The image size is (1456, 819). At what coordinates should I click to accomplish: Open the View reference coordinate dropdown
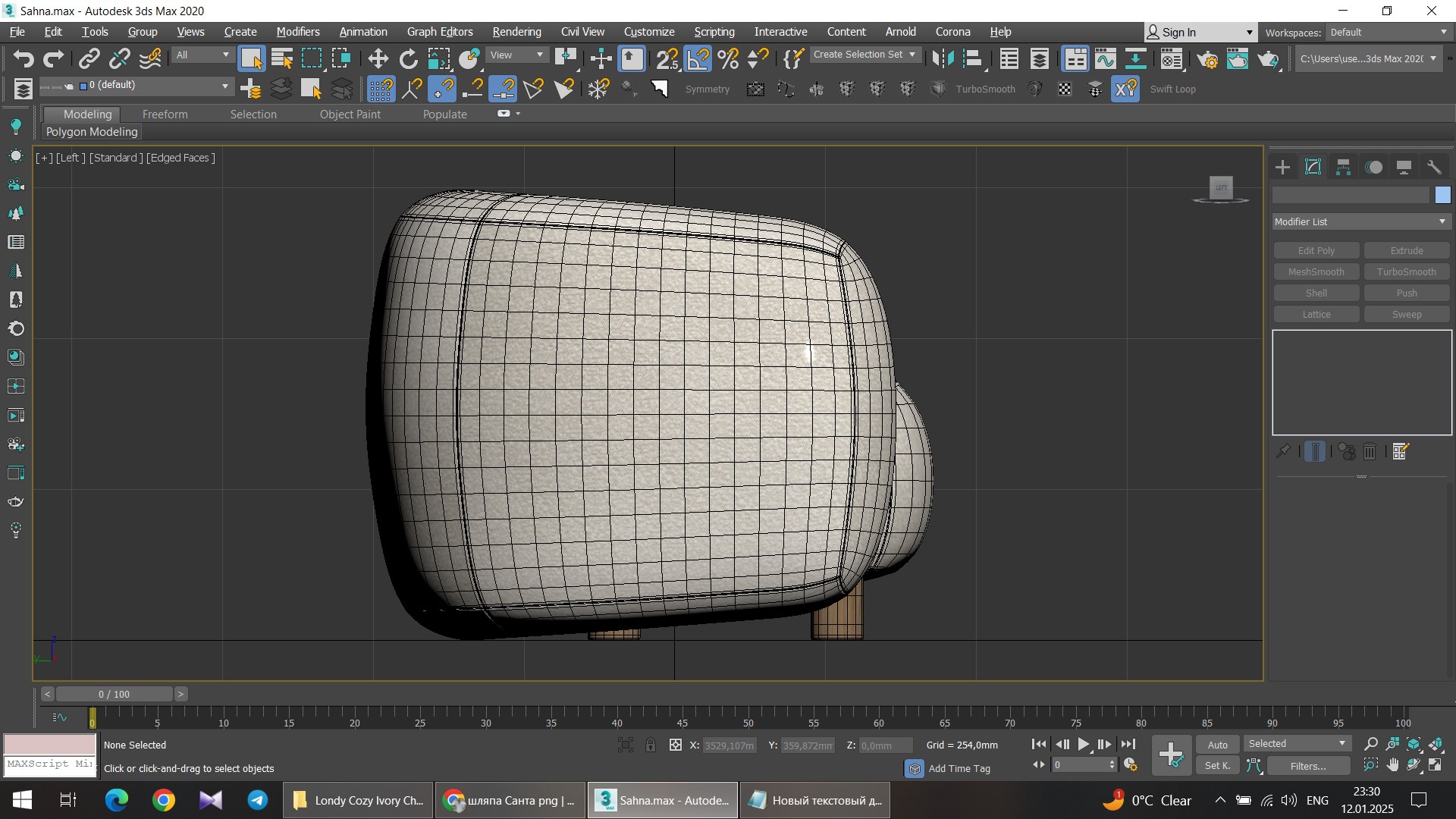516,55
